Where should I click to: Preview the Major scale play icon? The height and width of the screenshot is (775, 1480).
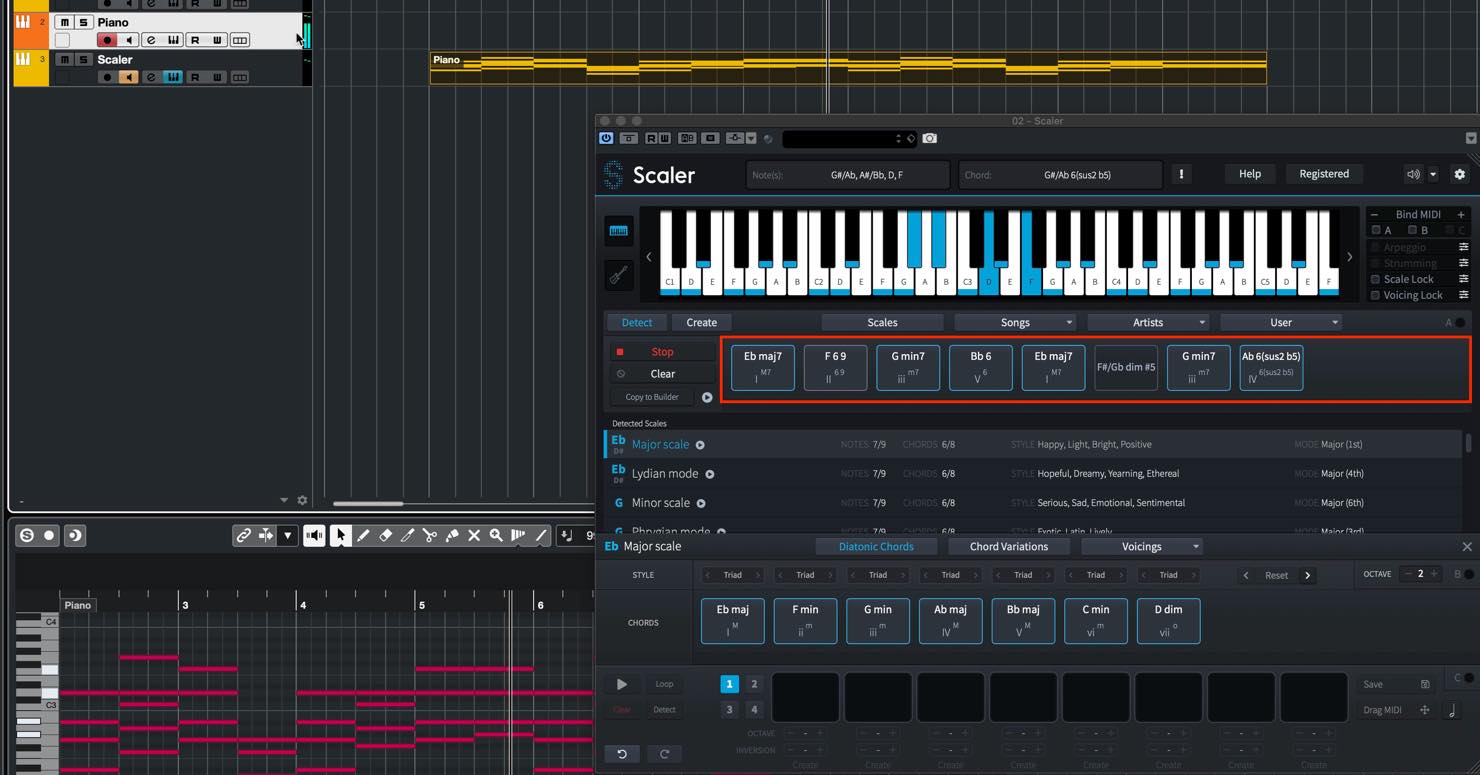pos(700,445)
